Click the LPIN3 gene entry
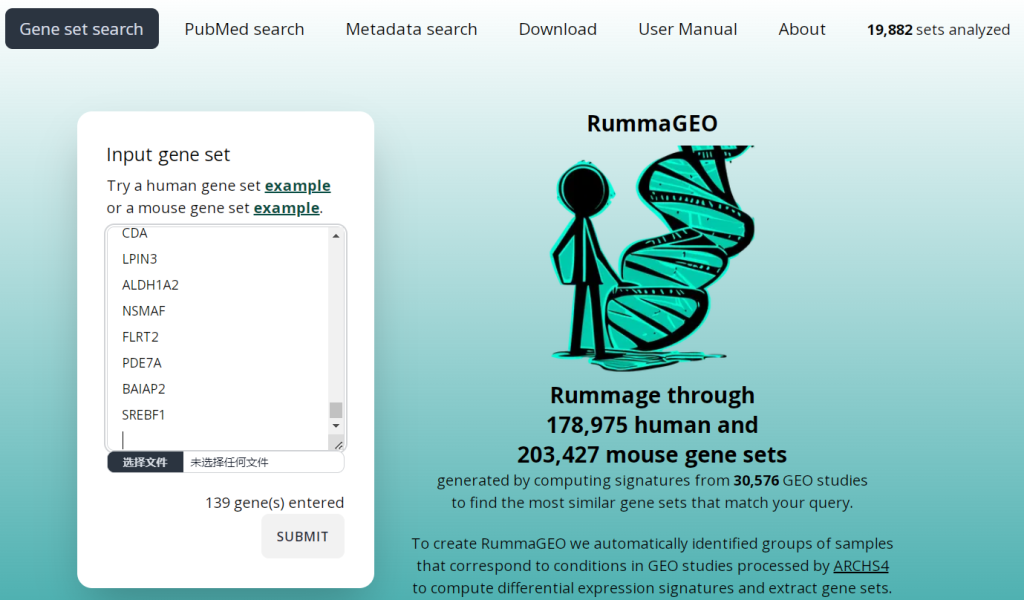Viewport: 1024px width, 600px height. pyautogui.click(x=140, y=259)
